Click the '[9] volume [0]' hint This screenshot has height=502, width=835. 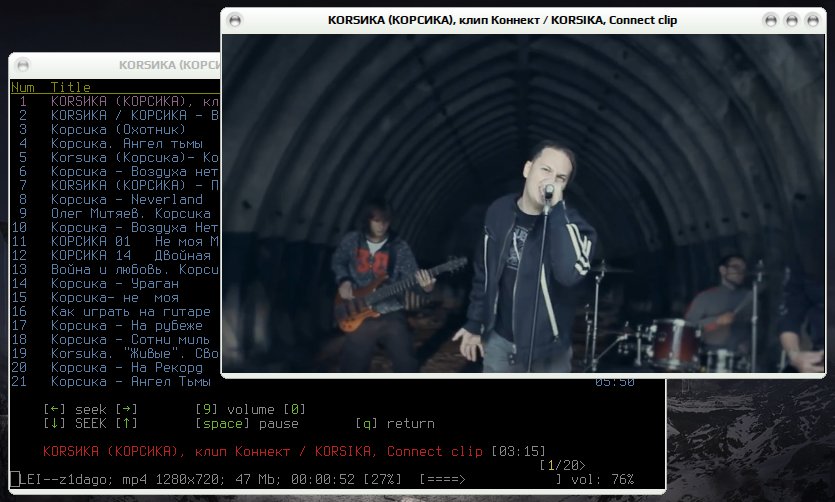point(250,409)
